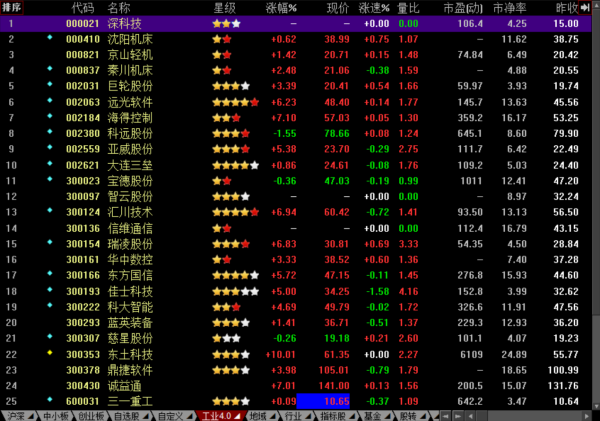This screenshot has width=600, height=421.
Task: Click the cyan diamond marker beside 002031 巨轮股份
Action: (x=50, y=84)
